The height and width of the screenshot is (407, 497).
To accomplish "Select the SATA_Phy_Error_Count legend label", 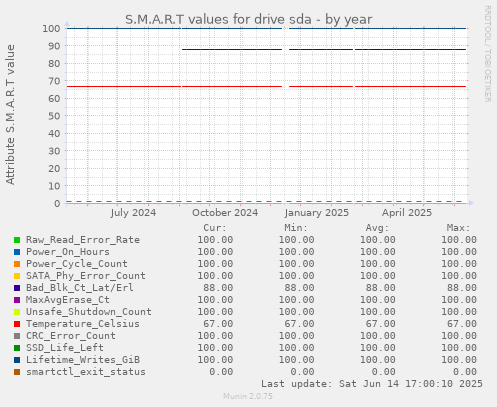I will 86,276.
